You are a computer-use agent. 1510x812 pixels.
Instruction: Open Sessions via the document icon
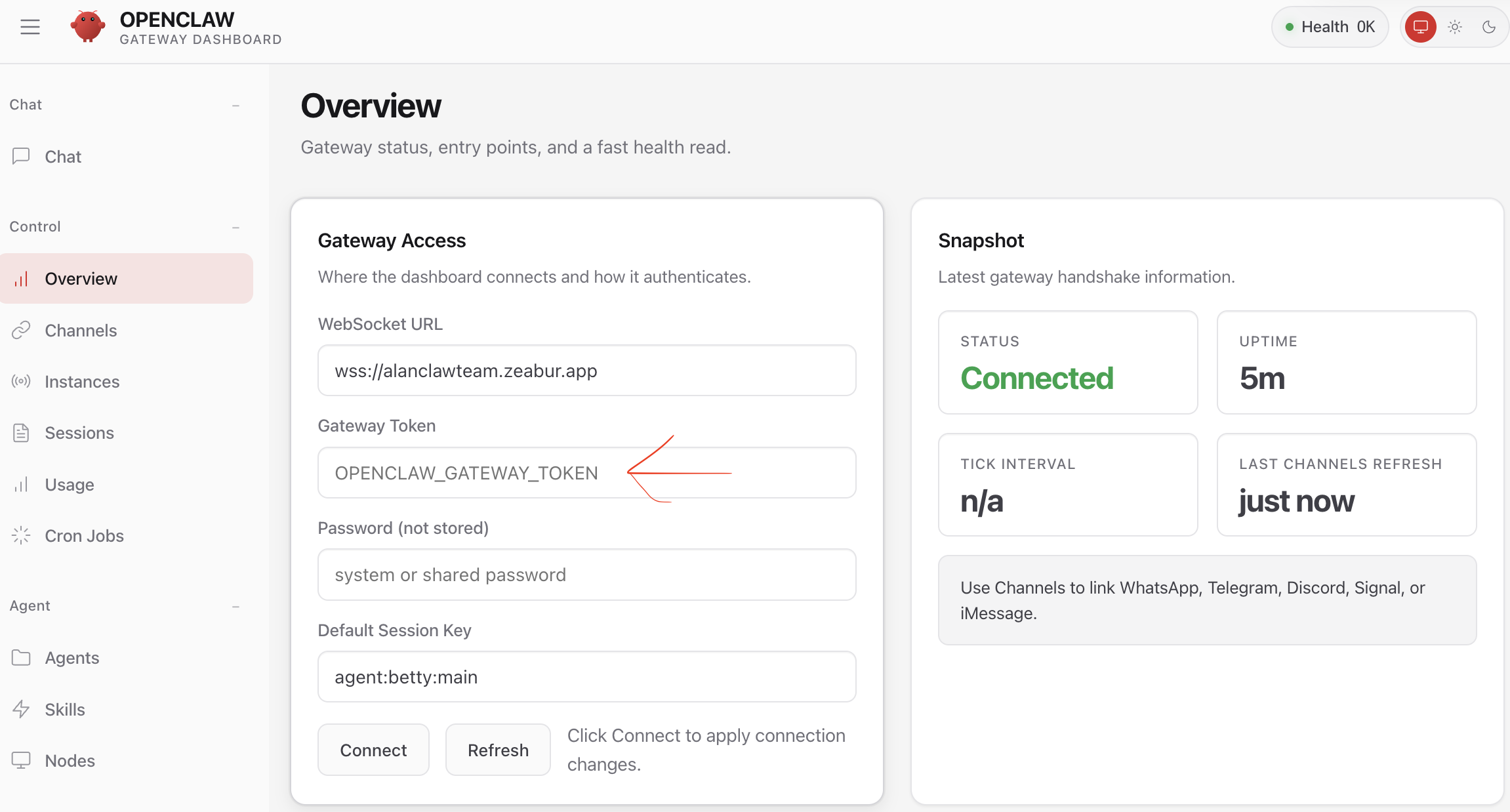[x=21, y=433]
